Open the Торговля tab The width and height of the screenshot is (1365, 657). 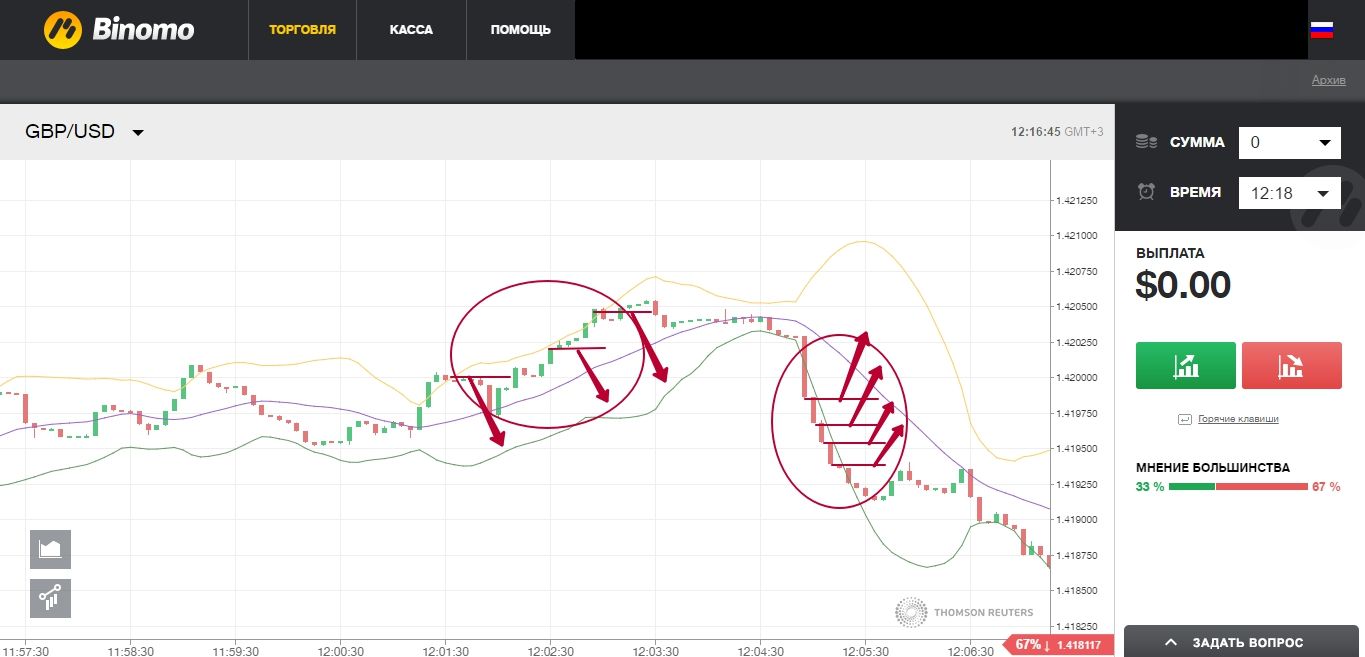point(302,30)
